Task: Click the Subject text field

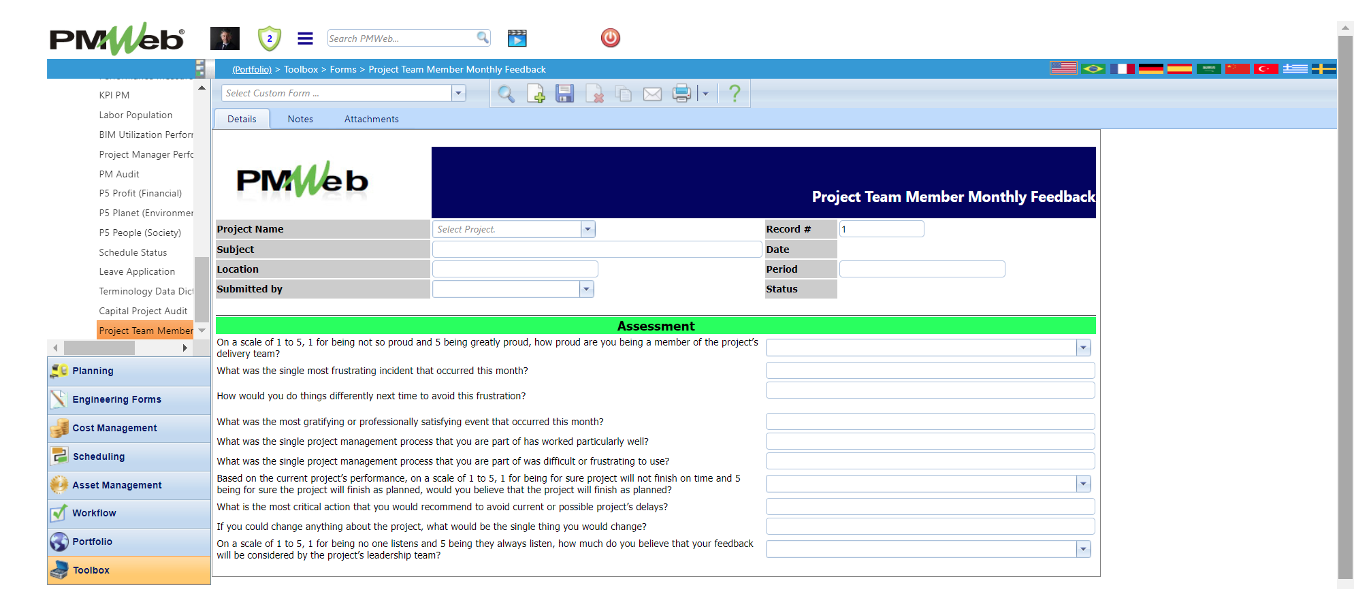Action: 597,249
